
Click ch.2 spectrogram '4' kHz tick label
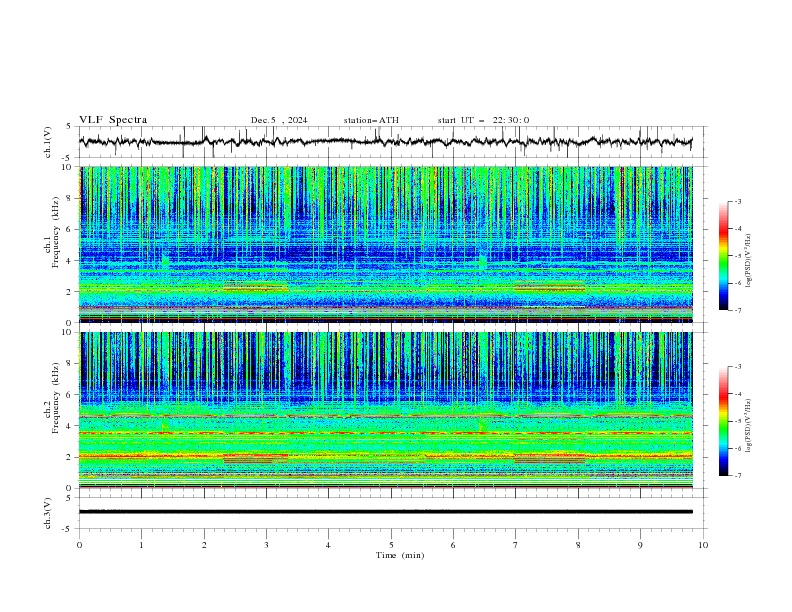71,426
